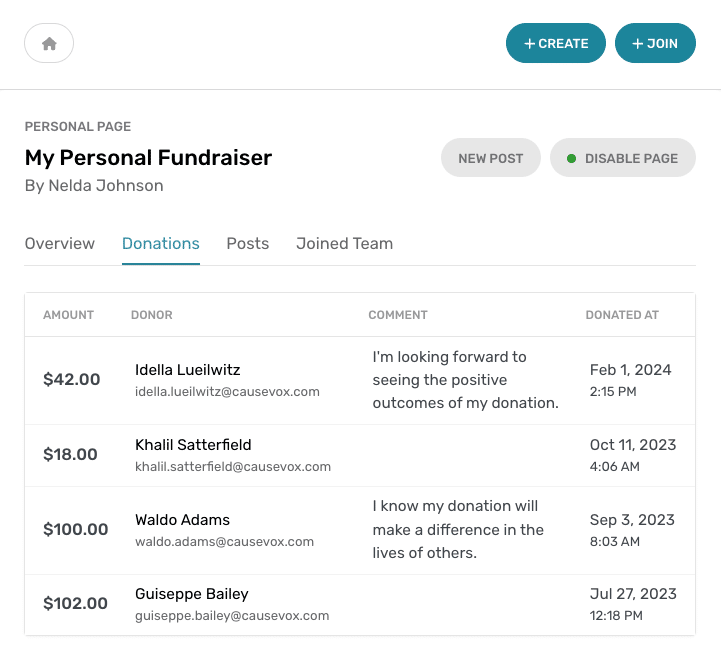This screenshot has width=721, height=663.
Task: Click the COMMENT column header
Action: click(x=398, y=315)
